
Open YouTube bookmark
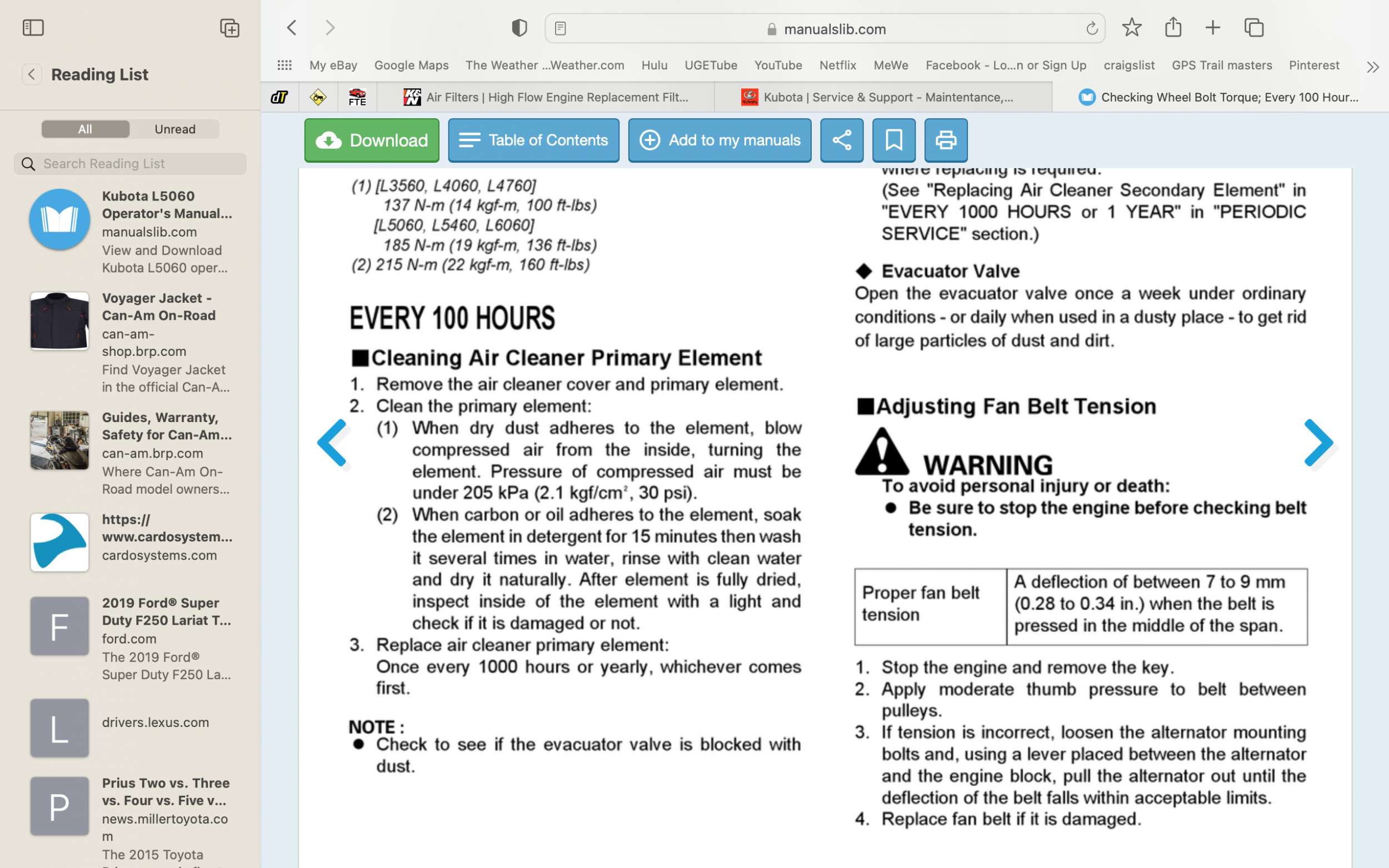click(x=778, y=66)
